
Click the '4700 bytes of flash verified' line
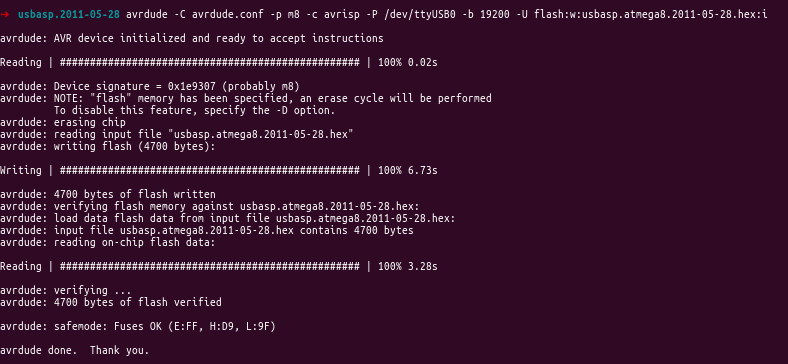(111, 303)
